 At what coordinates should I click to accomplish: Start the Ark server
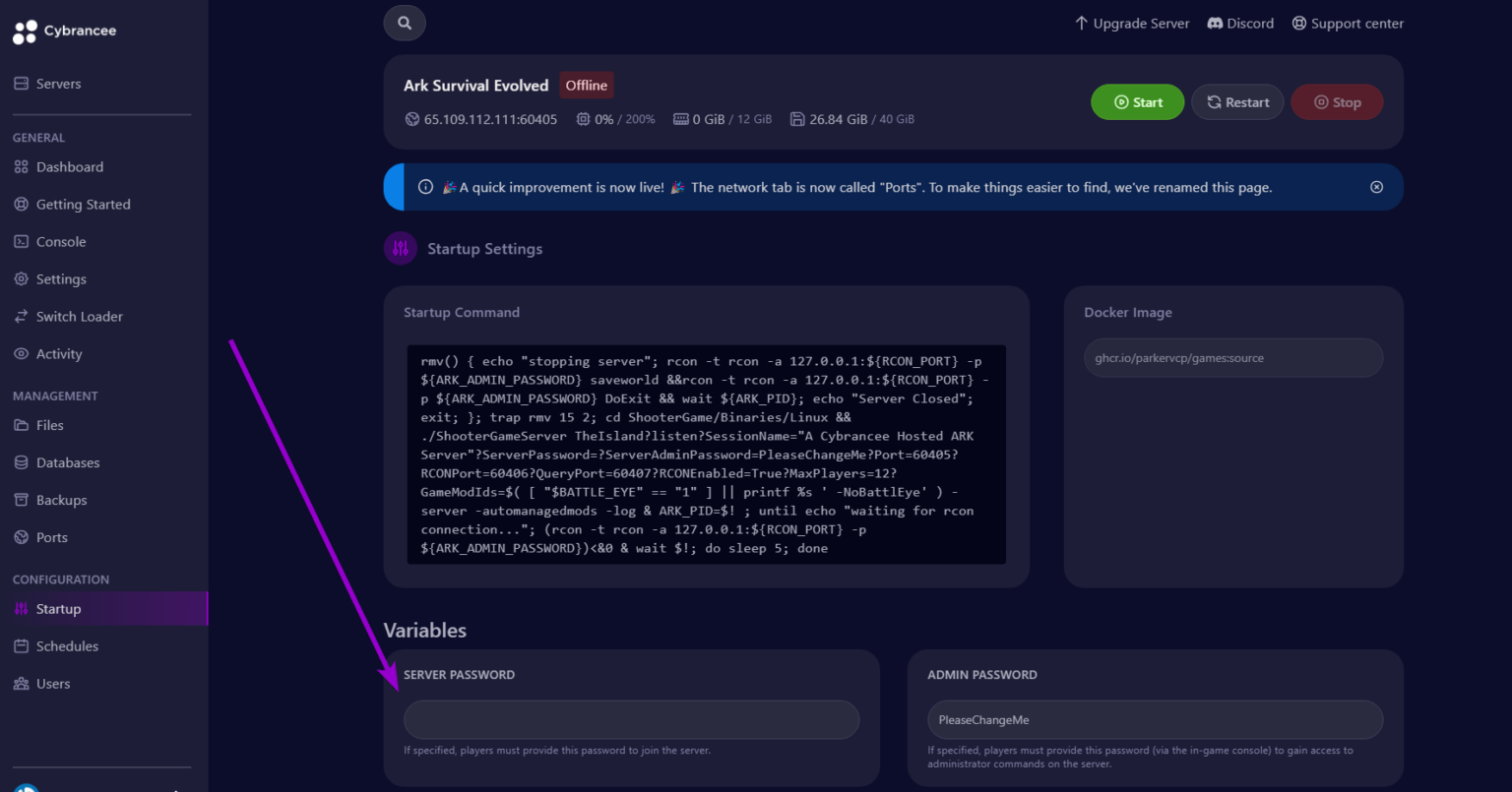pos(1137,102)
